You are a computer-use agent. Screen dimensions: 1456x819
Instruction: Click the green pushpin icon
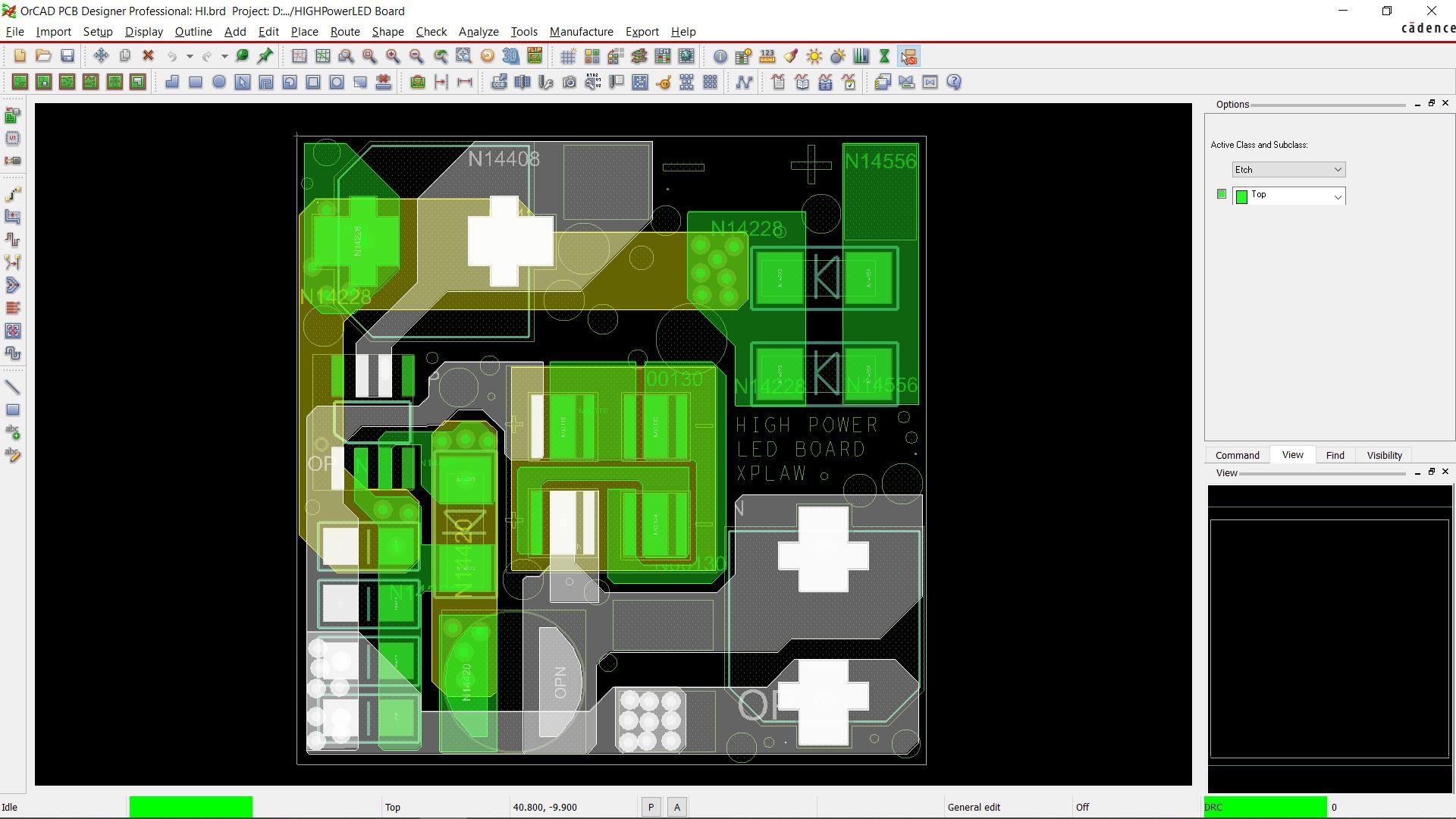click(x=265, y=56)
